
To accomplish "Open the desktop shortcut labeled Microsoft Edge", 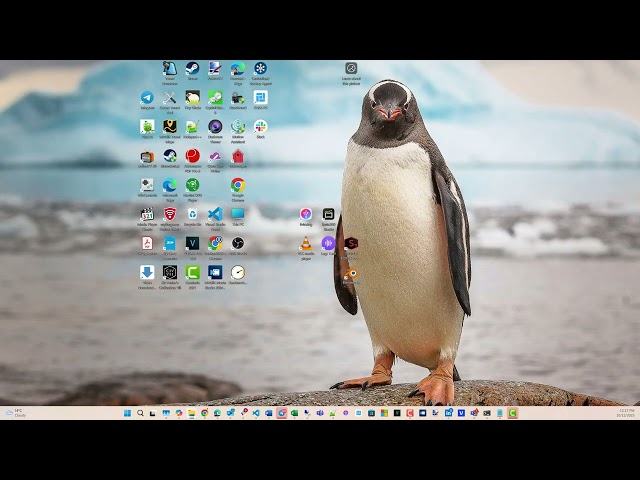I will 170,185.
